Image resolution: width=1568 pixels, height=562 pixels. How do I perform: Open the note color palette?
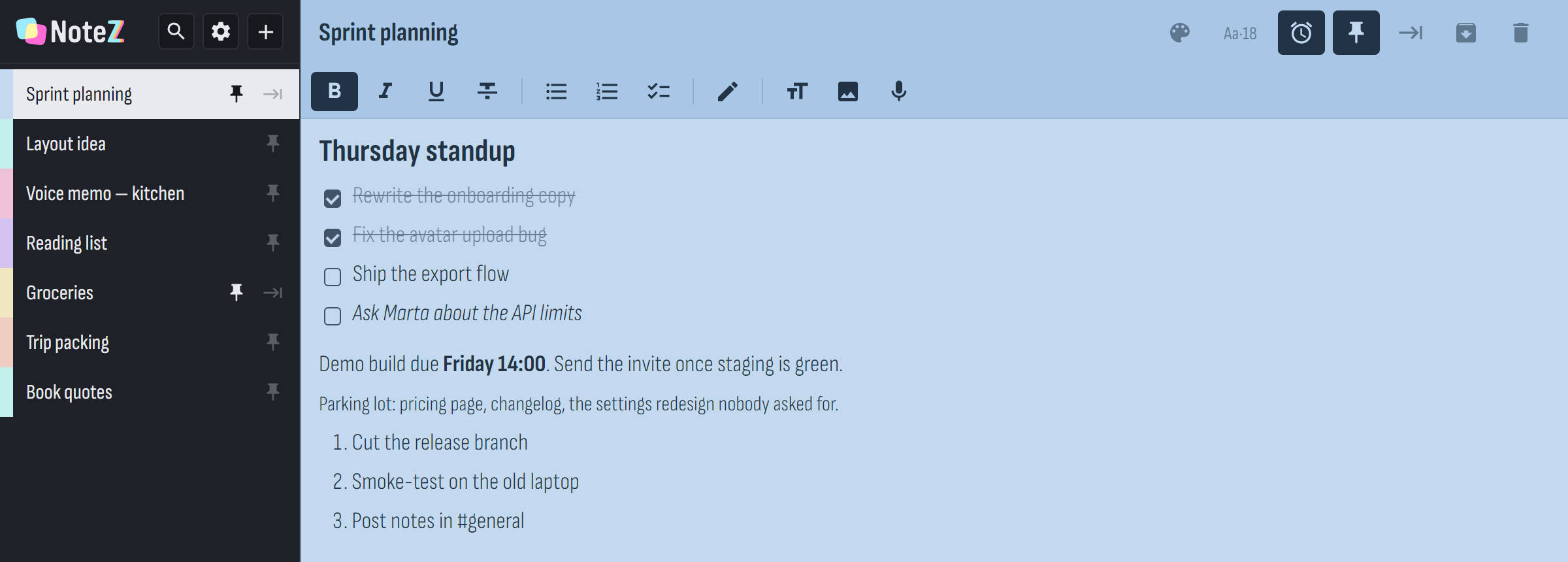click(x=1180, y=33)
